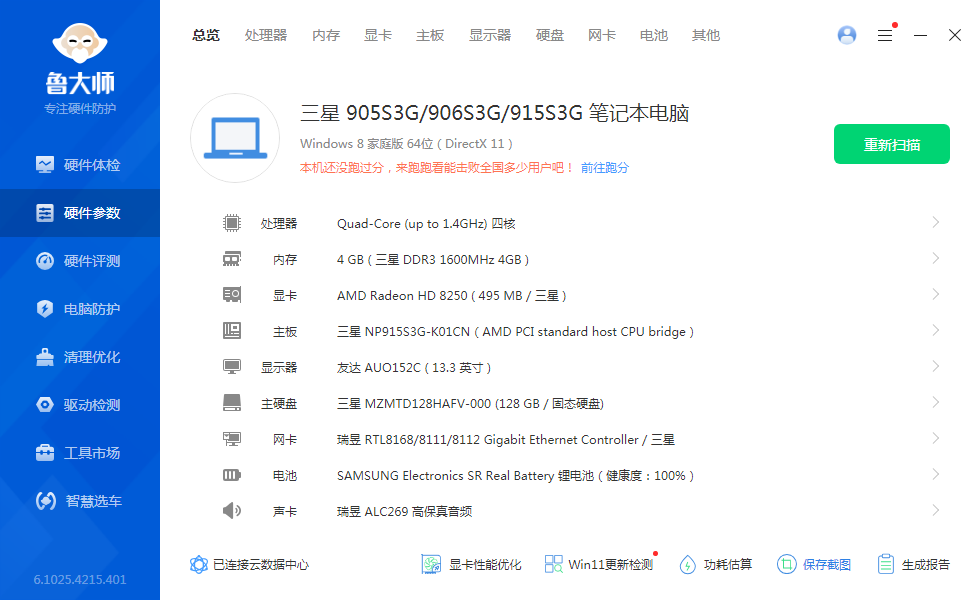Viewport: 980px width, 600px height.
Task: Open 硬件体检 hardware checkup section
Action: [79, 165]
